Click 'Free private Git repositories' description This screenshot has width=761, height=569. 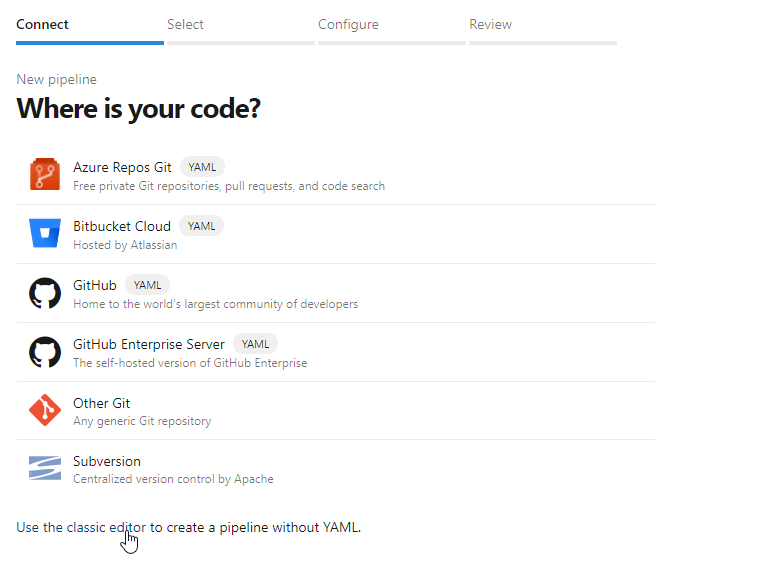pyautogui.click(x=229, y=186)
